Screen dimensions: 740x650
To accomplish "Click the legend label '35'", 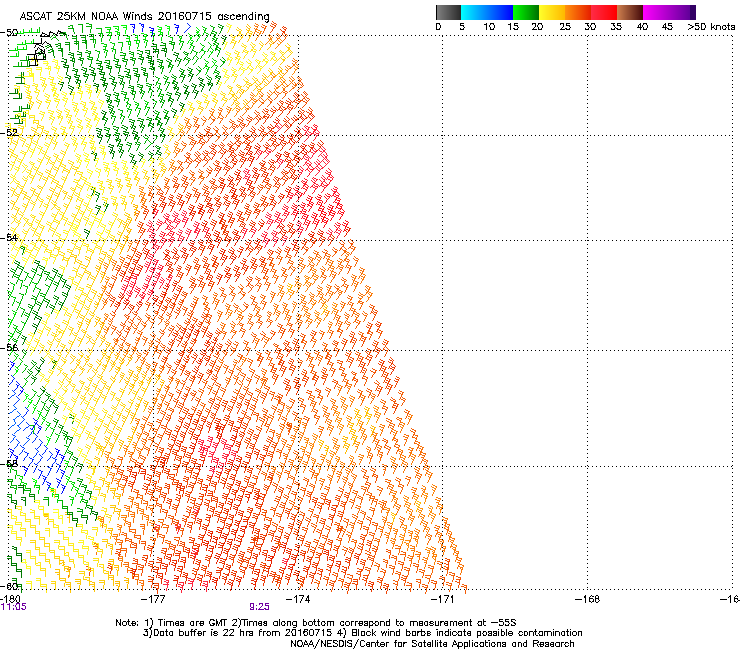I will [x=616, y=27].
